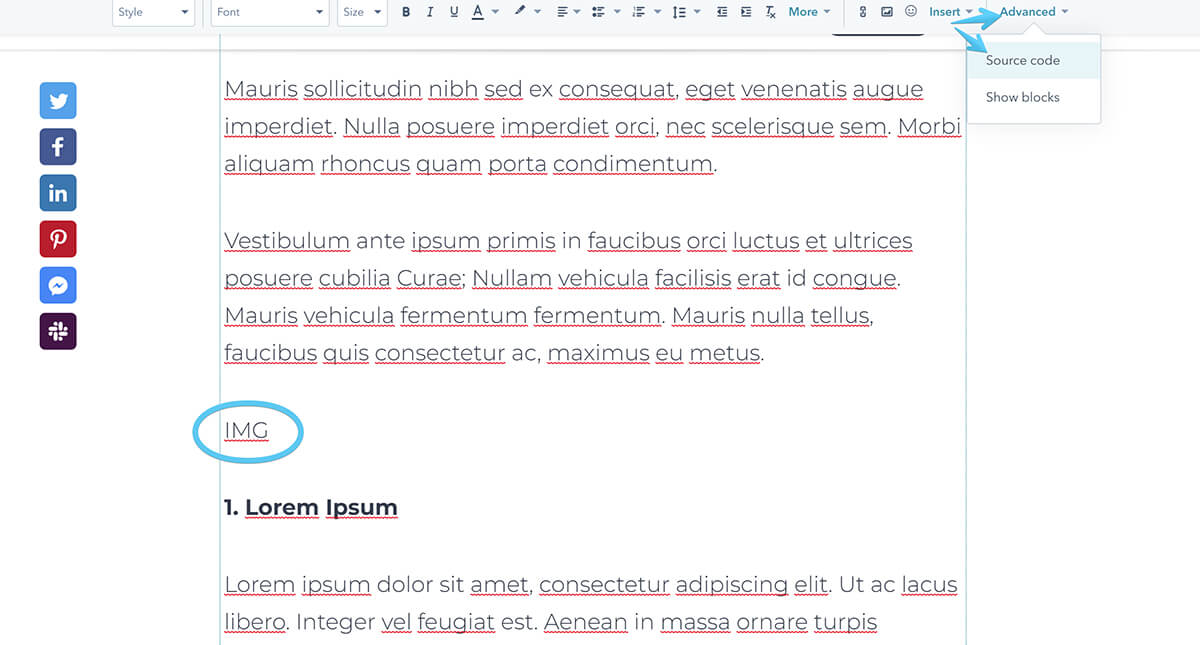Insert an image
This screenshot has width=1200, height=645.
tap(887, 12)
